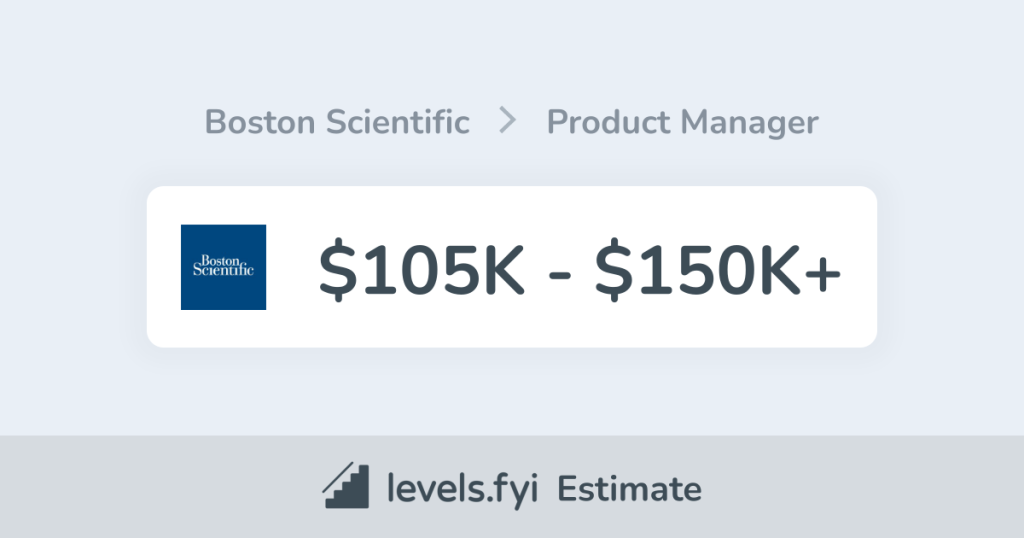The image size is (1024, 538).
Task: Click the $150K+ upper salary figure
Action: coord(718,268)
